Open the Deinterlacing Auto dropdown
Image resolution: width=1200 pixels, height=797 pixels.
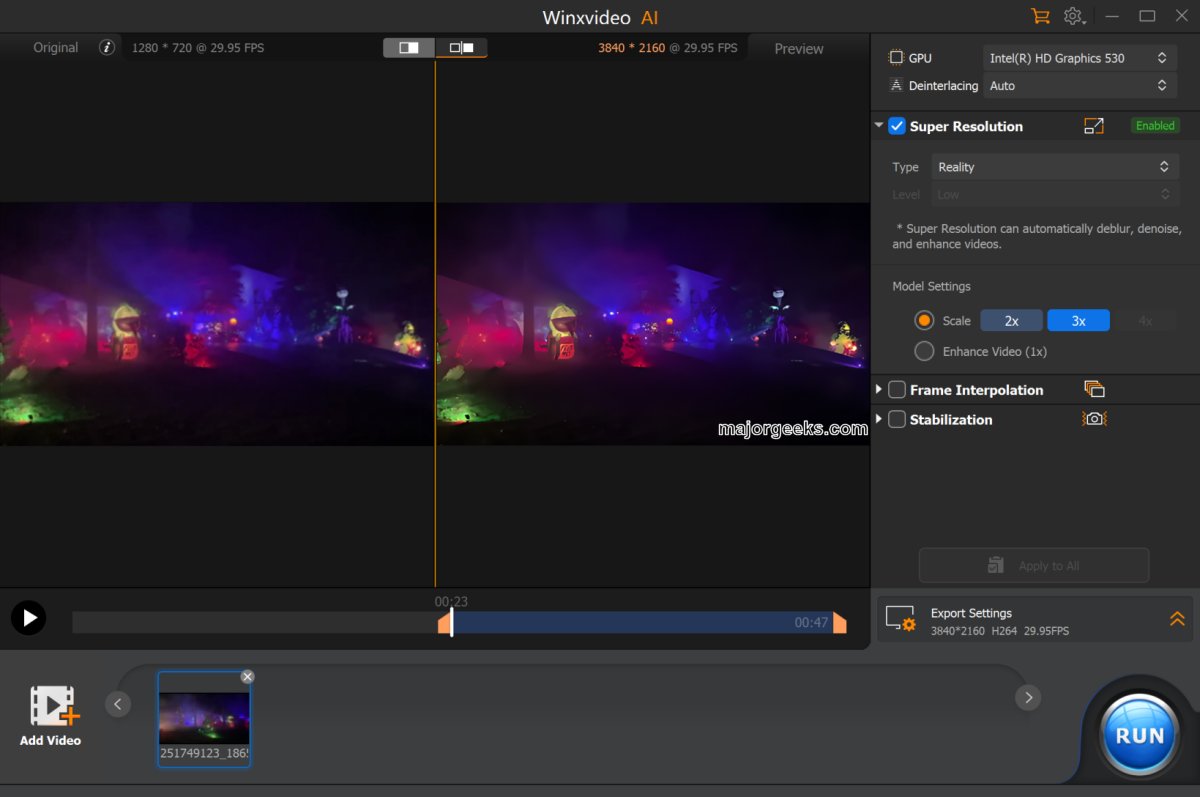[x=1080, y=86]
